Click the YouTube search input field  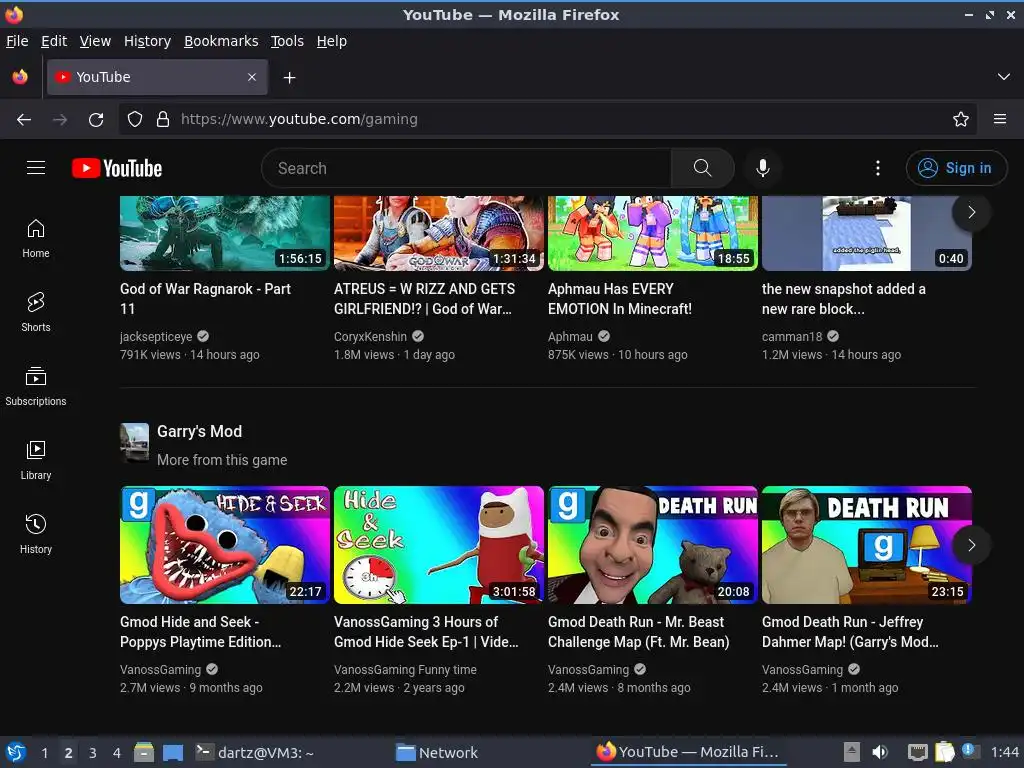pyautogui.click(x=466, y=168)
